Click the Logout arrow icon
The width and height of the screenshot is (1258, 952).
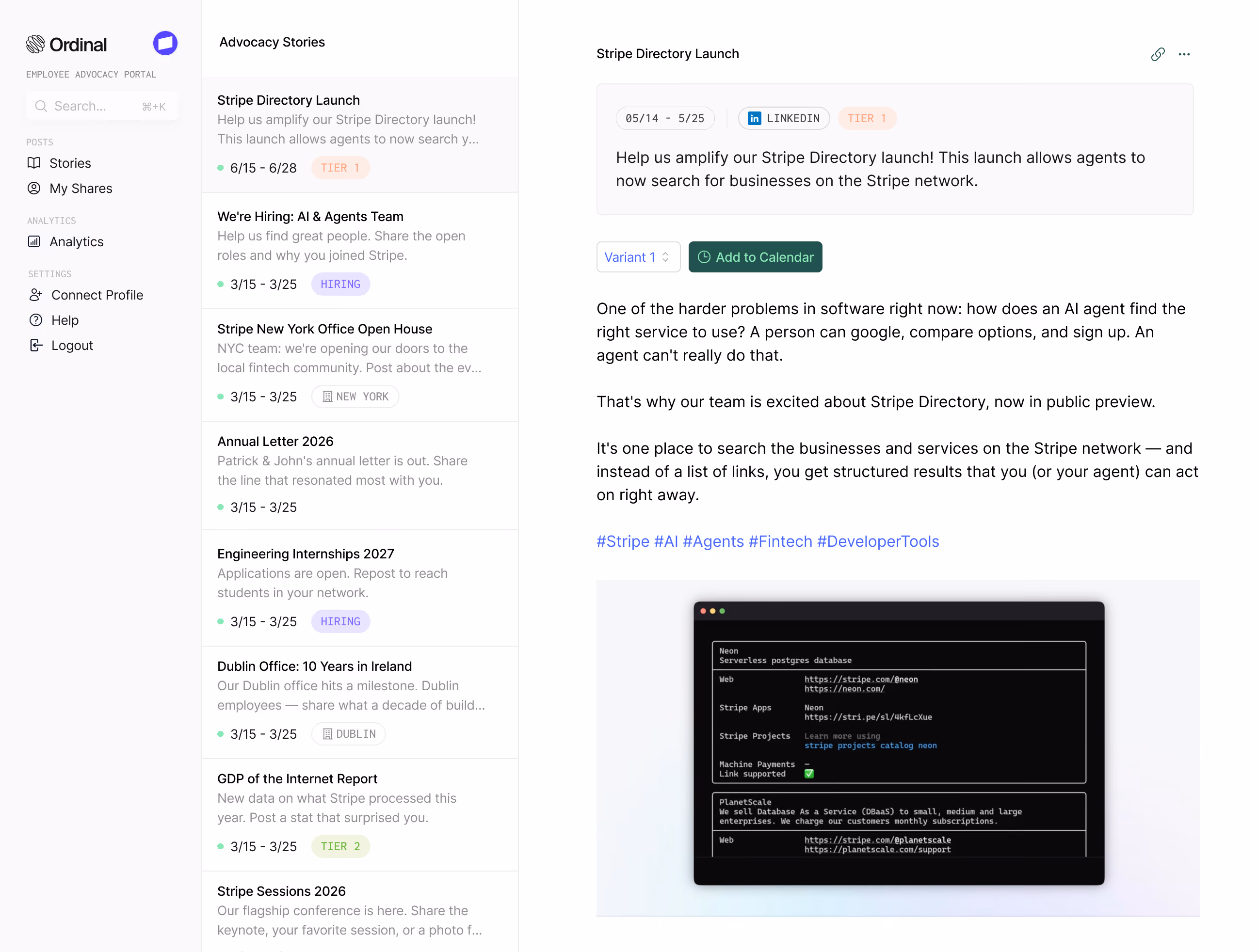[36, 345]
